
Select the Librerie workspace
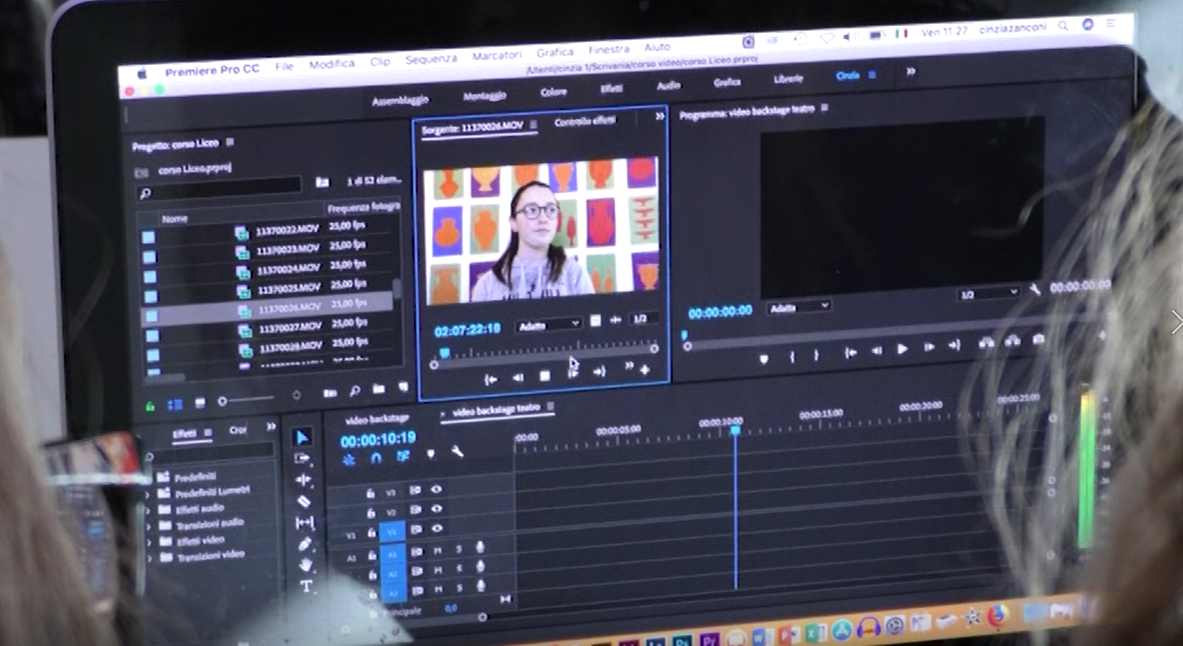point(788,78)
